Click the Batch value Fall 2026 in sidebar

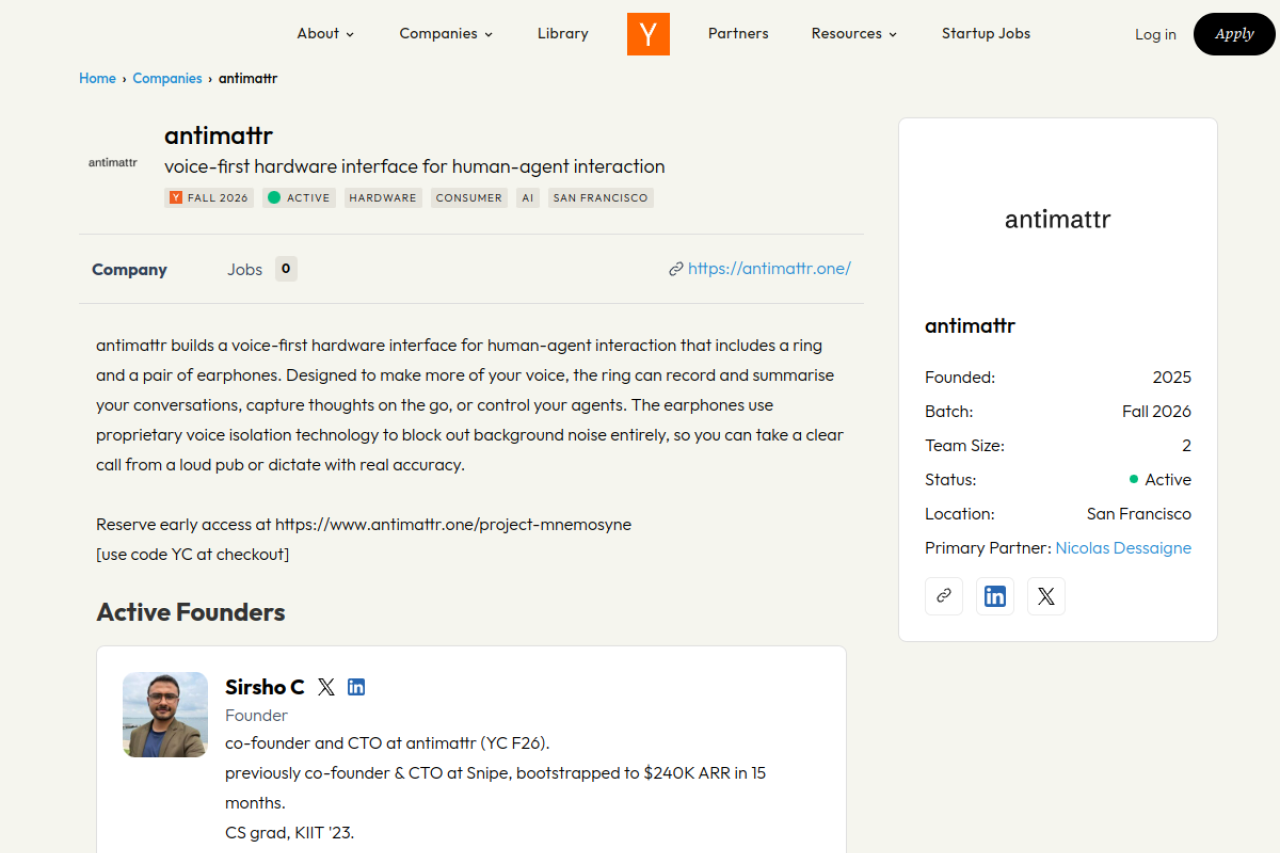click(1157, 411)
